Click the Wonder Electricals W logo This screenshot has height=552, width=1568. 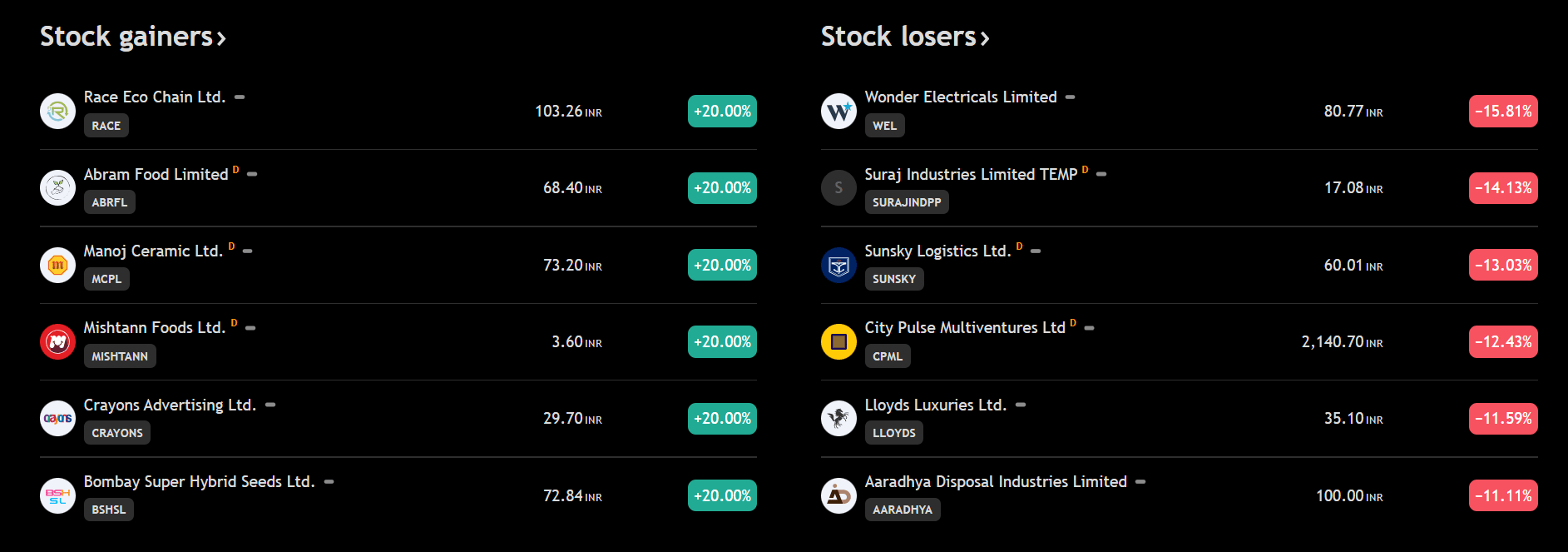pyautogui.click(x=838, y=111)
